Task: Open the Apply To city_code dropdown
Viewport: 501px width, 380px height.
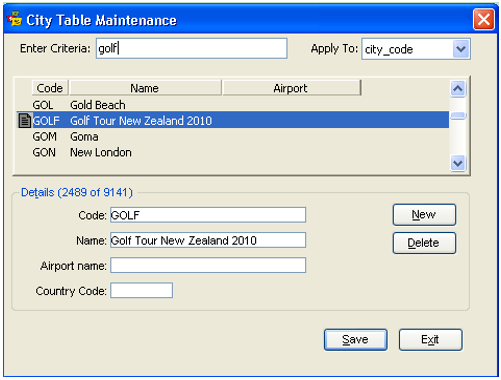Action: tap(461, 49)
